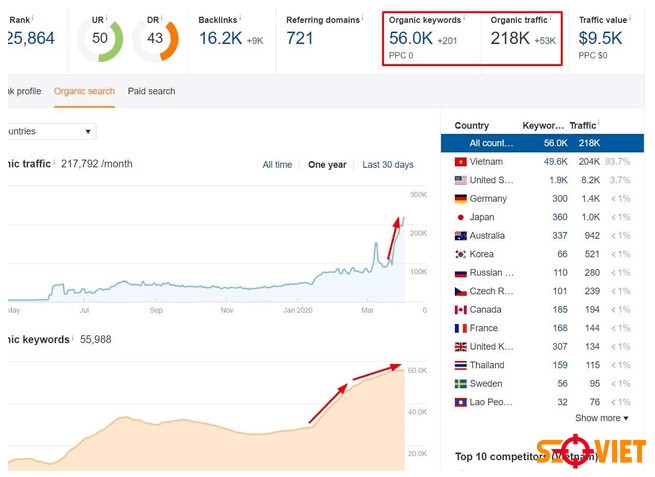Viewport: 655px width, 477px height.
Task: Click Canada keywords count 185
Action: [x=560, y=310]
